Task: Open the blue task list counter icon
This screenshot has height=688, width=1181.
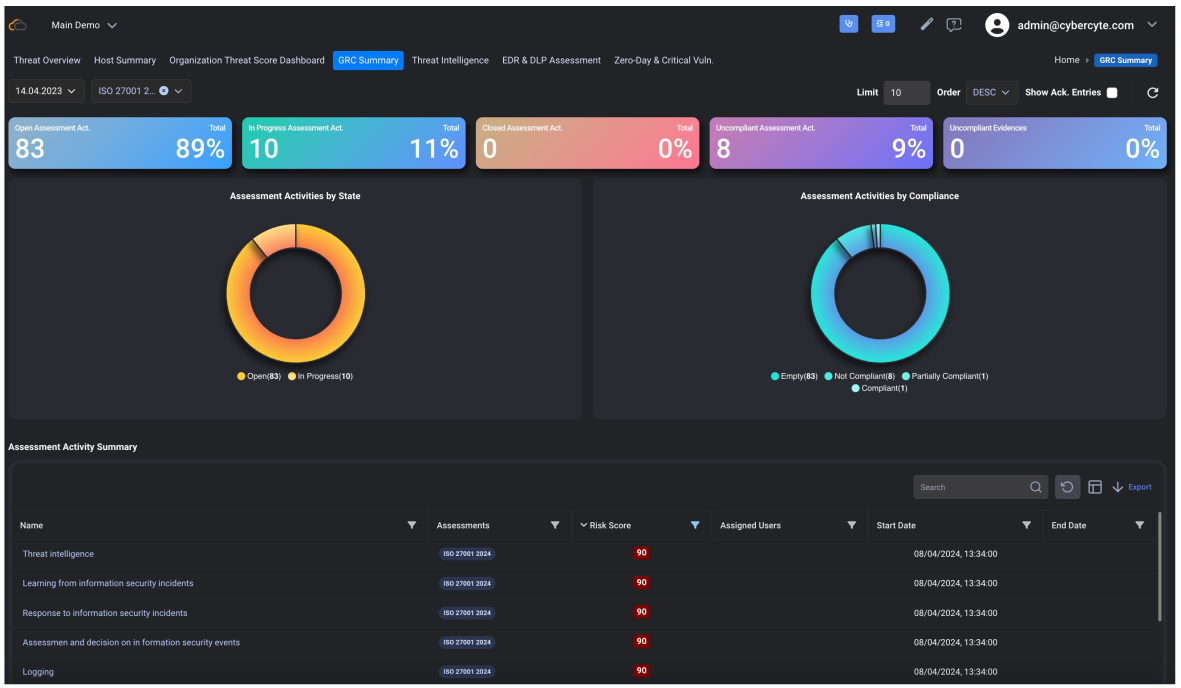Action: pyautogui.click(x=883, y=24)
